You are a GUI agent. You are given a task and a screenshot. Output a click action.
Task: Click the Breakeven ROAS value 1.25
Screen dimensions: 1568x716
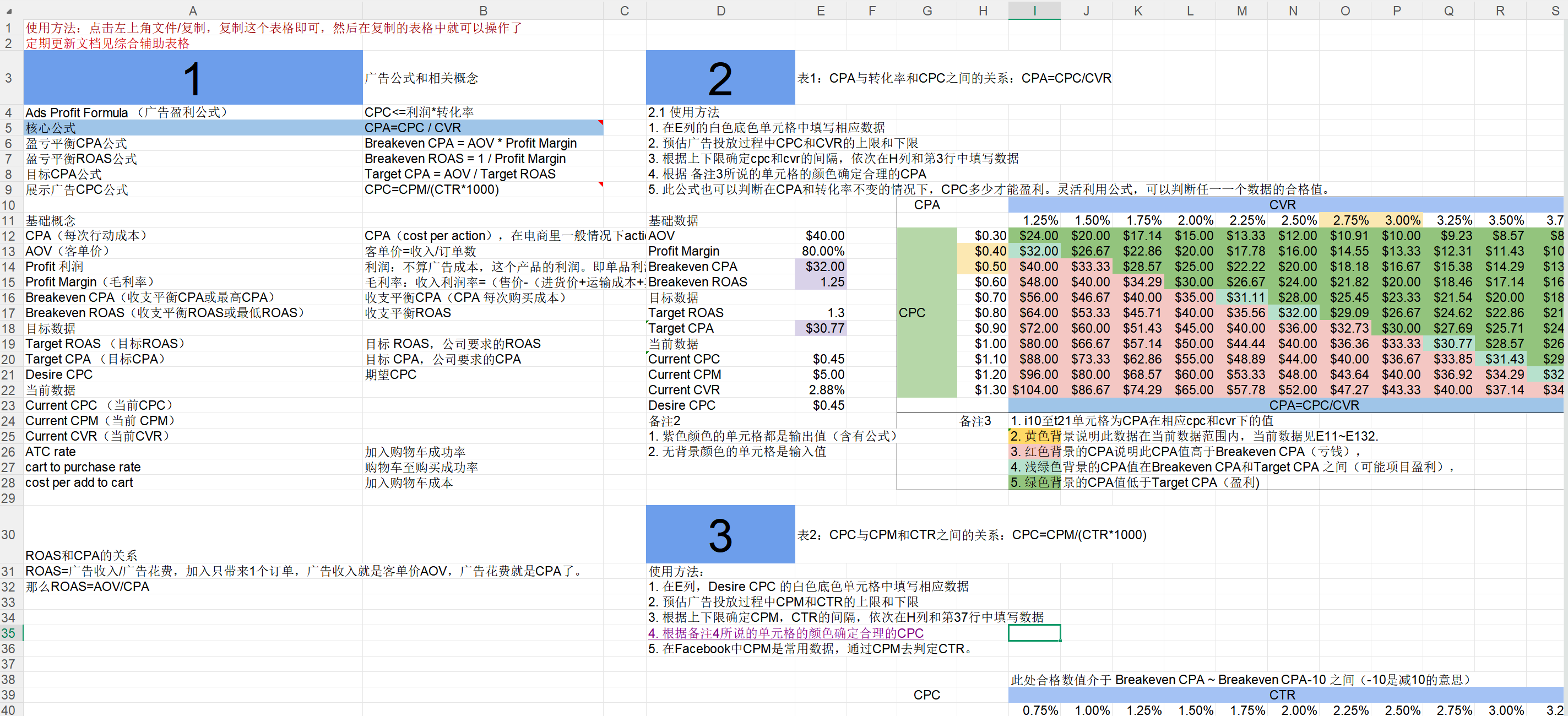(821, 282)
